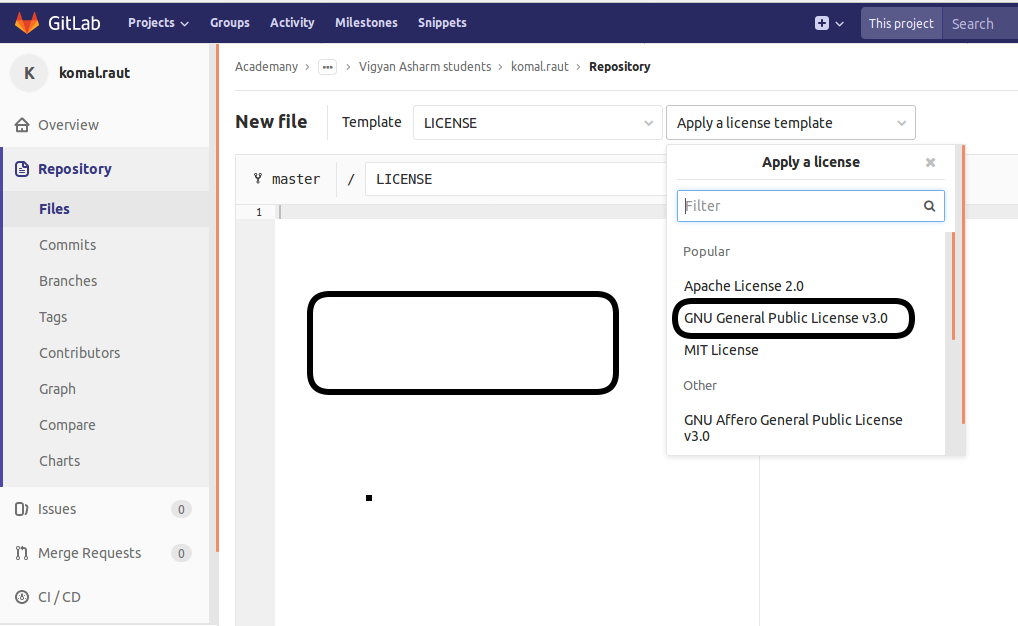
Task: Open the Apply a license template dropdown
Action: 791,123
